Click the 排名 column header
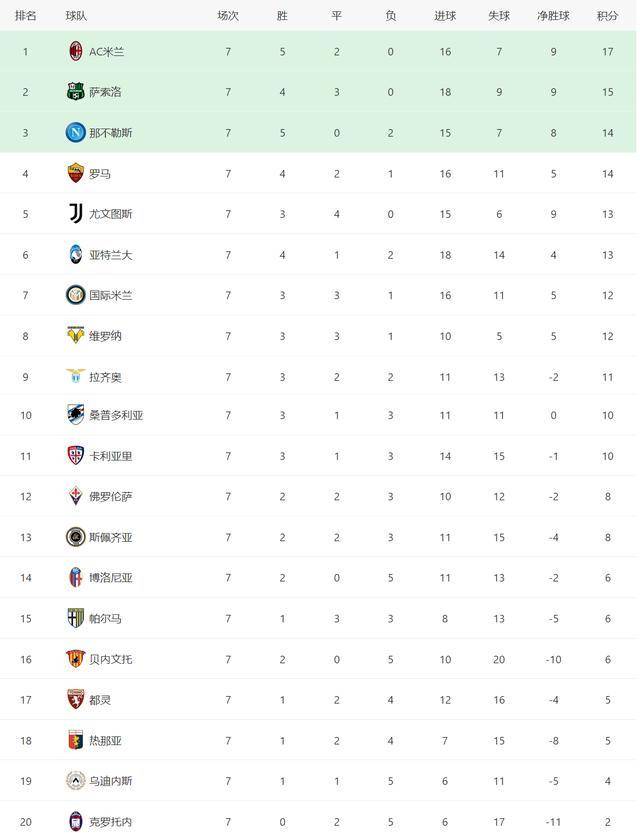Image resolution: width=640 pixels, height=833 pixels. point(26,16)
